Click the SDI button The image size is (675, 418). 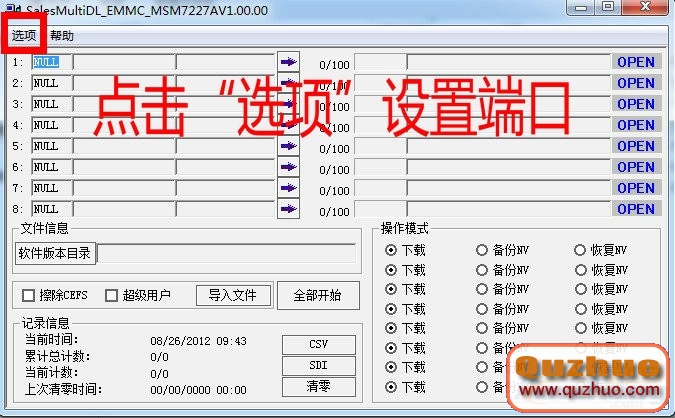[319, 365]
